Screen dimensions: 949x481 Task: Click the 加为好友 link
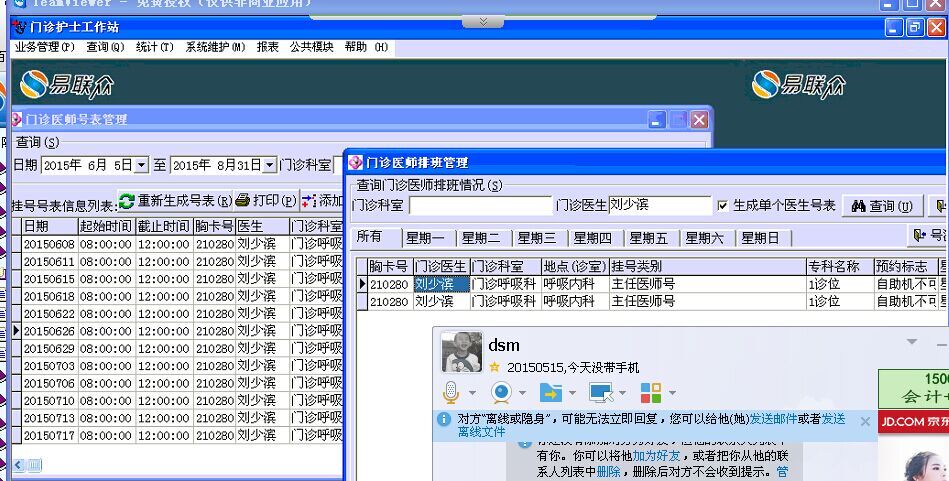[x=656, y=456]
